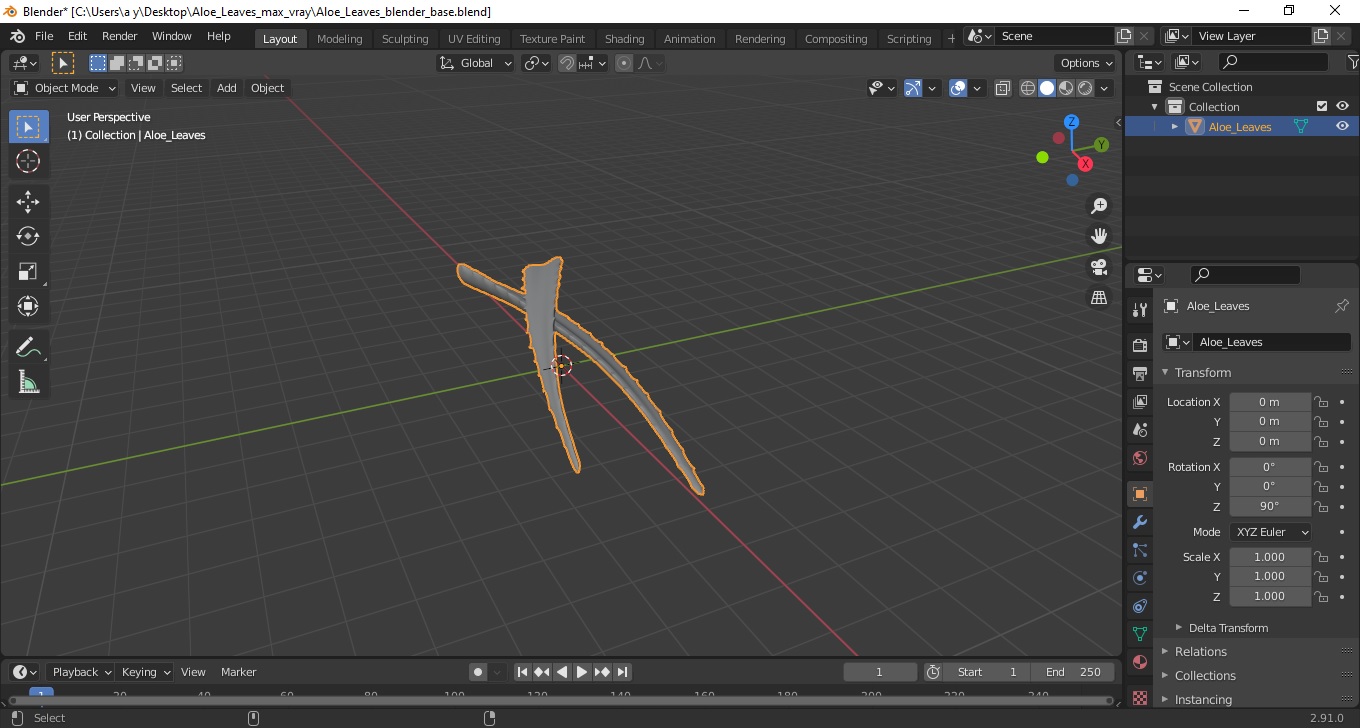Click the zoom view magnifier icon
Viewport: 1360px width, 728px height.
tap(1099, 206)
